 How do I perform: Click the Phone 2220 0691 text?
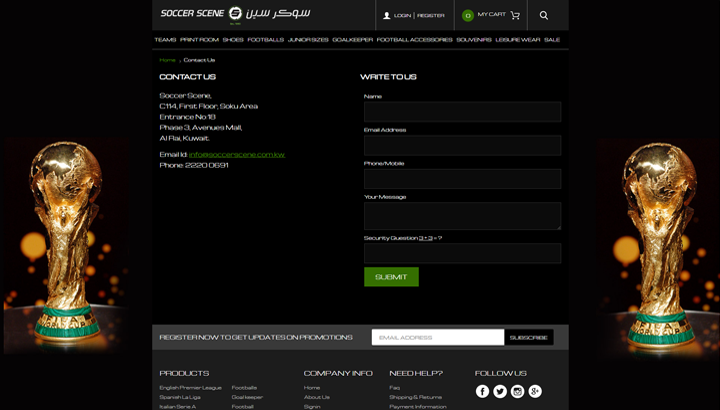coord(194,165)
